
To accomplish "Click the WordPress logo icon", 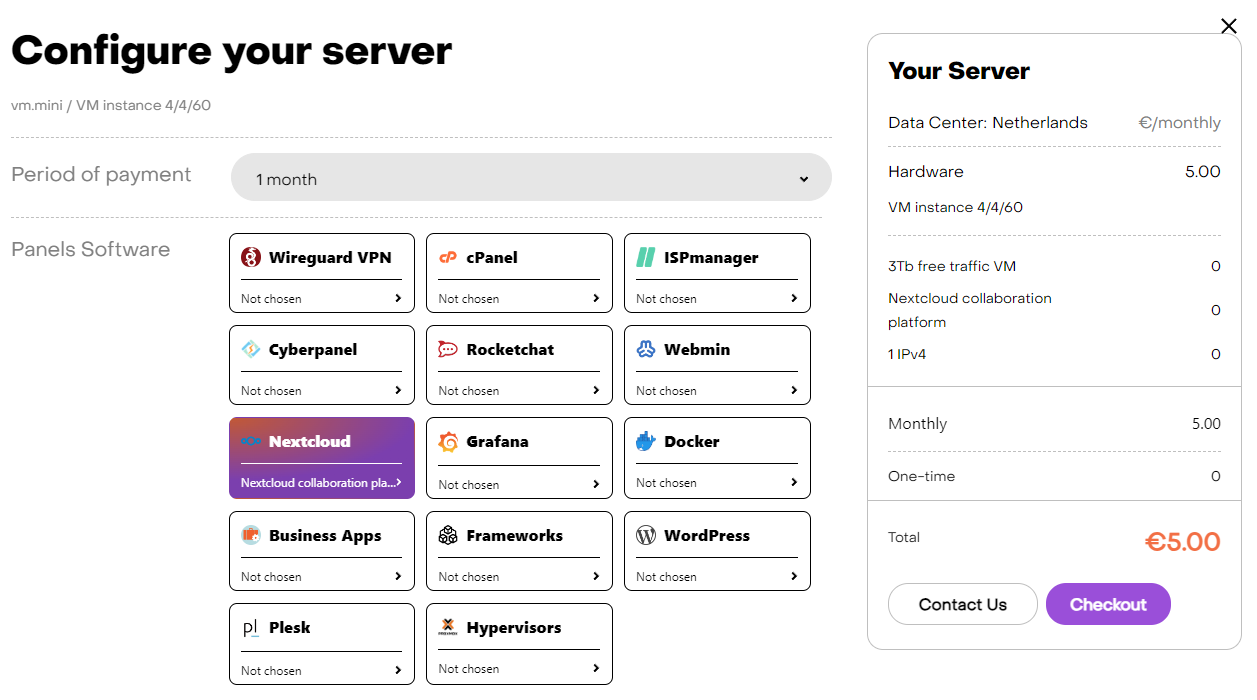I will click(646, 536).
